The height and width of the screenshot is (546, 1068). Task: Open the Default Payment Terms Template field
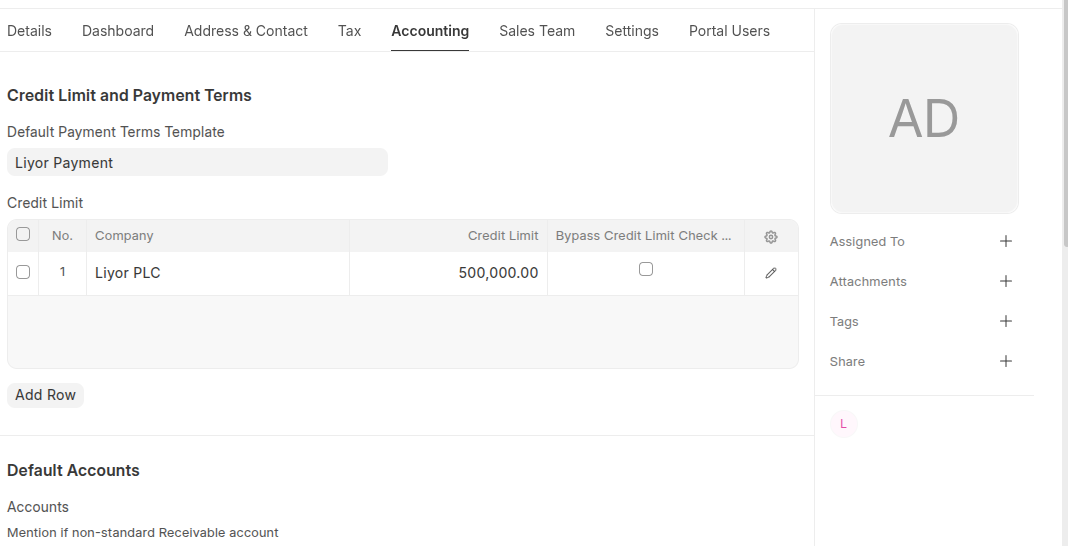coord(197,163)
